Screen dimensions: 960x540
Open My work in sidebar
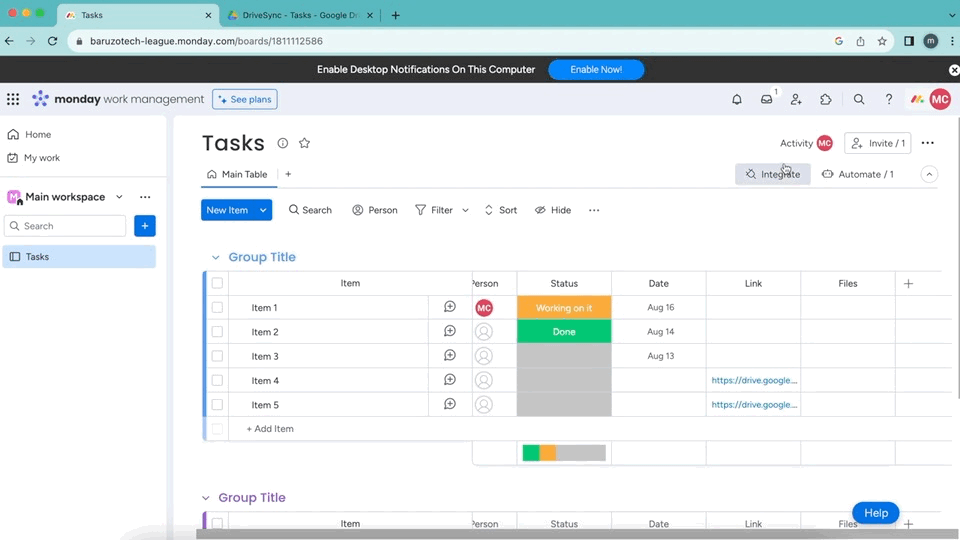pos(34,158)
